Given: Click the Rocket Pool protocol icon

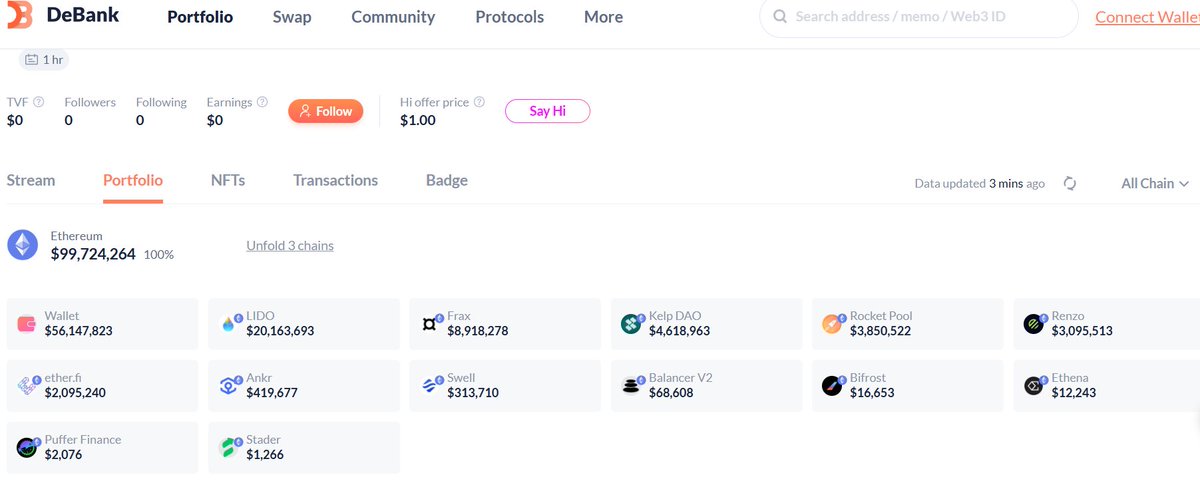Looking at the screenshot, I should click(832, 324).
